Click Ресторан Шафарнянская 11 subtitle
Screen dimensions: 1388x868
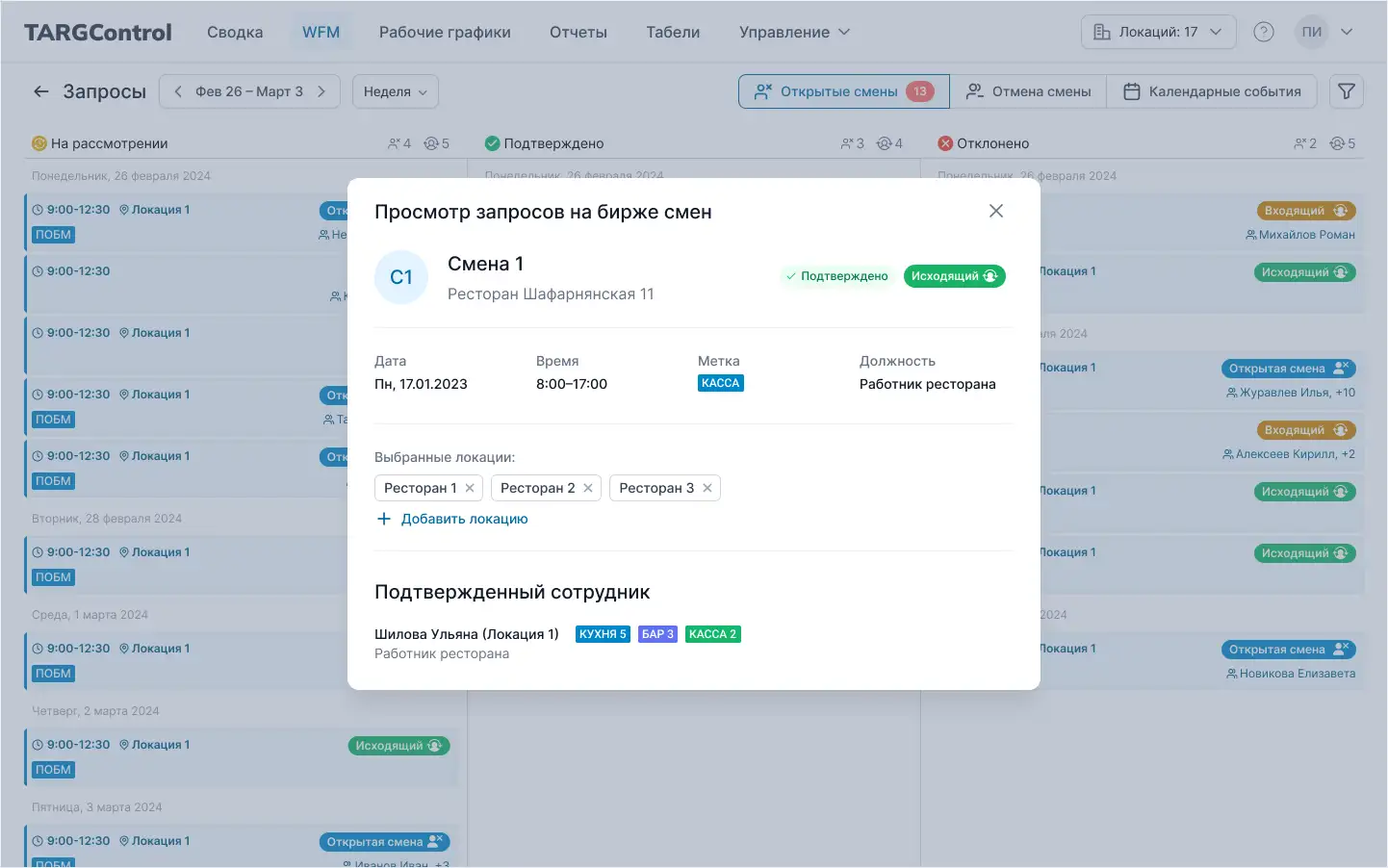coord(551,294)
